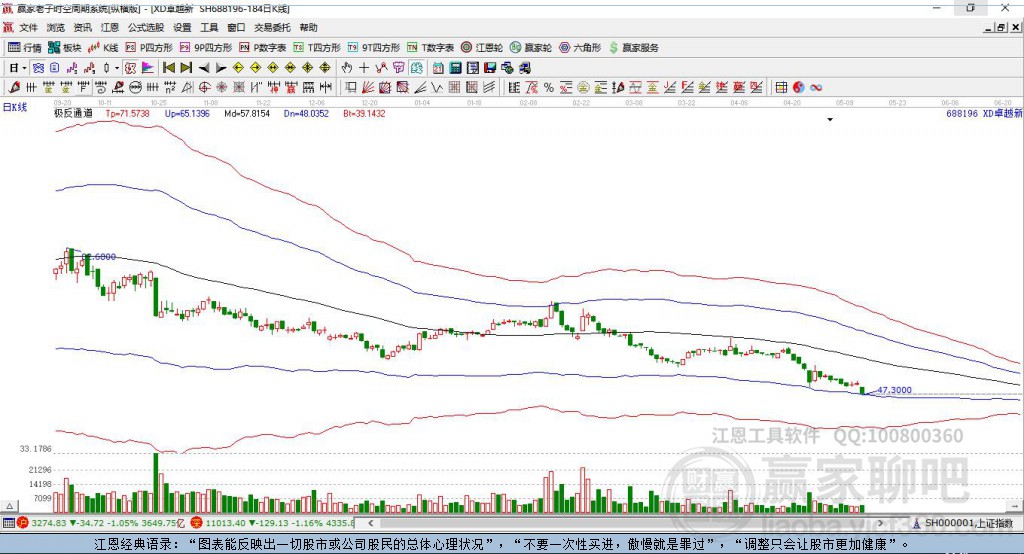Click the circled 金 golden ratio icon
Viewport: 1024px width, 554px height.
583,88
